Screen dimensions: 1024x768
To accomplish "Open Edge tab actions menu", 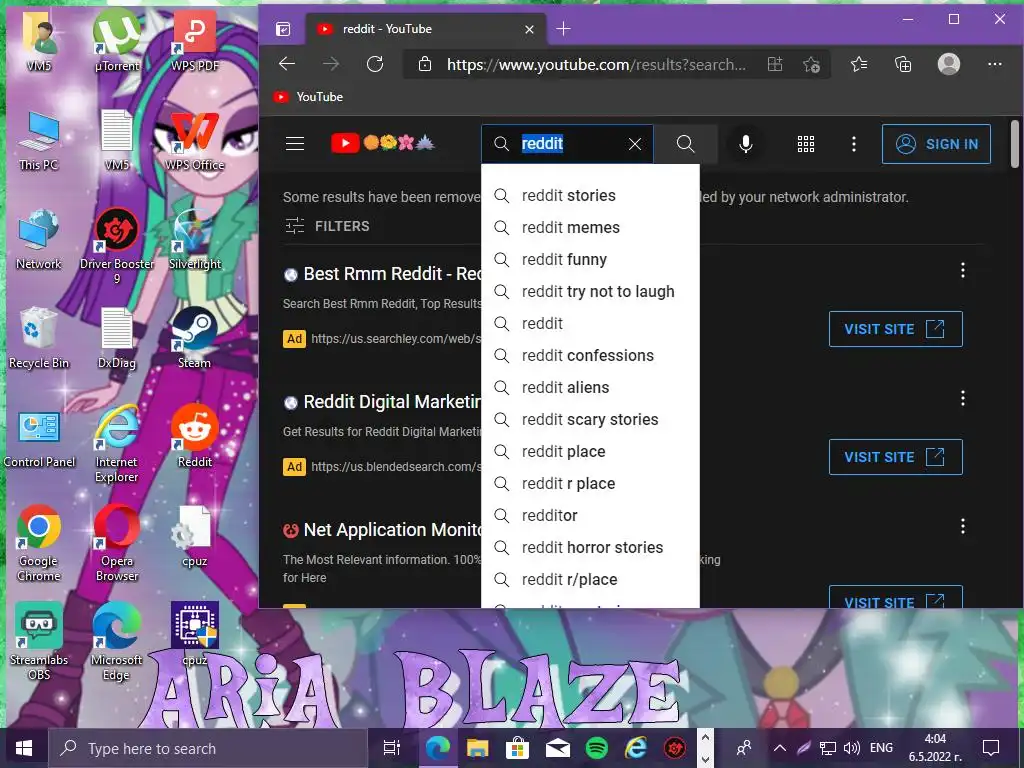I will coord(283,29).
